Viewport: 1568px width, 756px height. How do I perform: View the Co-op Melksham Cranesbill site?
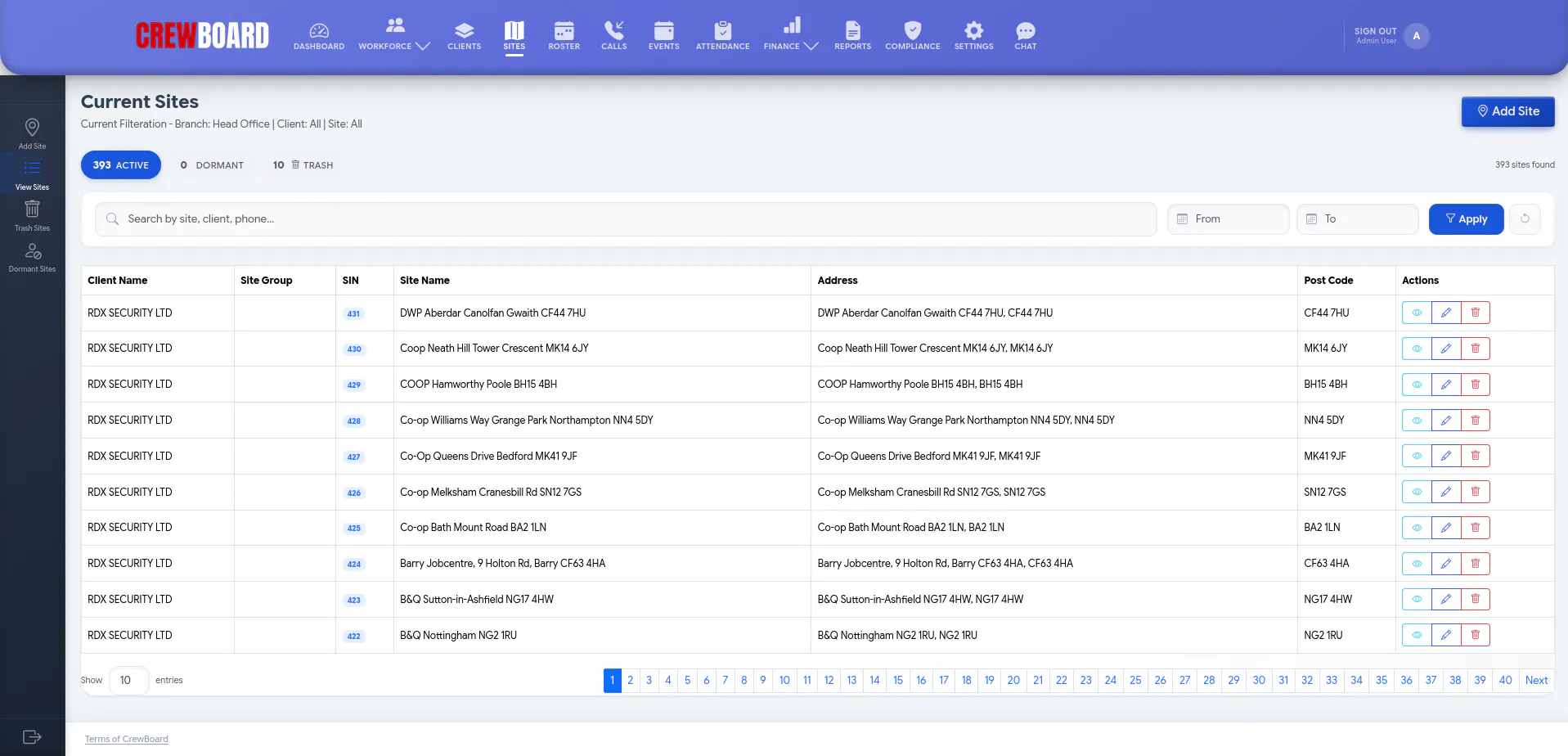pos(1417,492)
